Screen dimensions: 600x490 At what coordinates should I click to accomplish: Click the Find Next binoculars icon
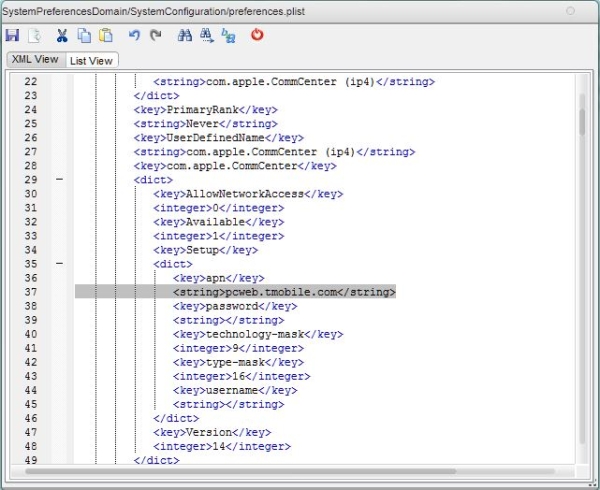(206, 35)
